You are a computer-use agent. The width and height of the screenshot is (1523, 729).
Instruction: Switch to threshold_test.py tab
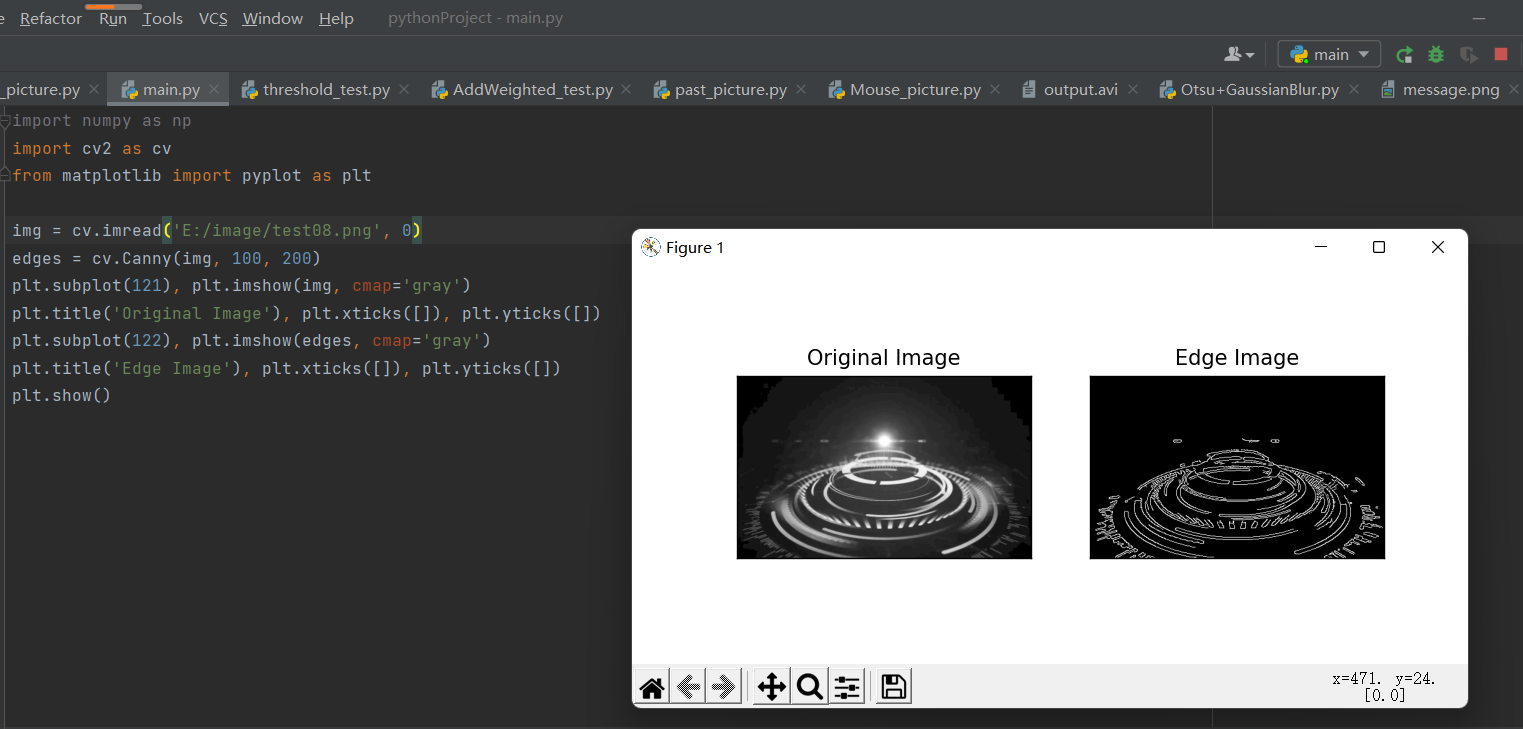pos(326,90)
